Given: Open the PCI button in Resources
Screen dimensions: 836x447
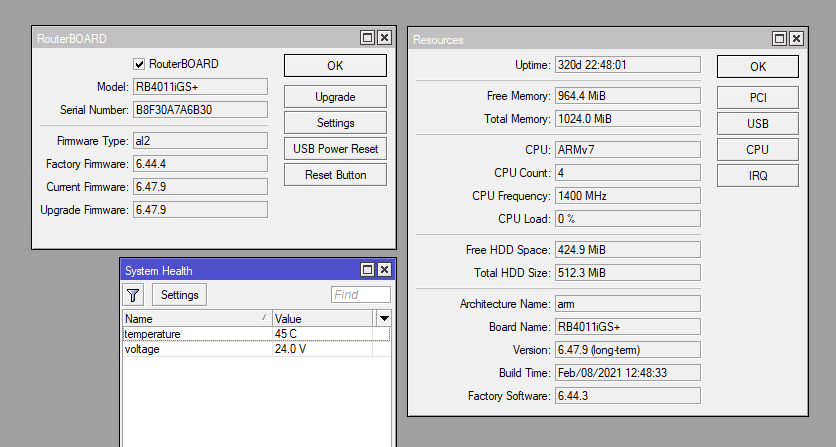Looking at the screenshot, I should (758, 98).
